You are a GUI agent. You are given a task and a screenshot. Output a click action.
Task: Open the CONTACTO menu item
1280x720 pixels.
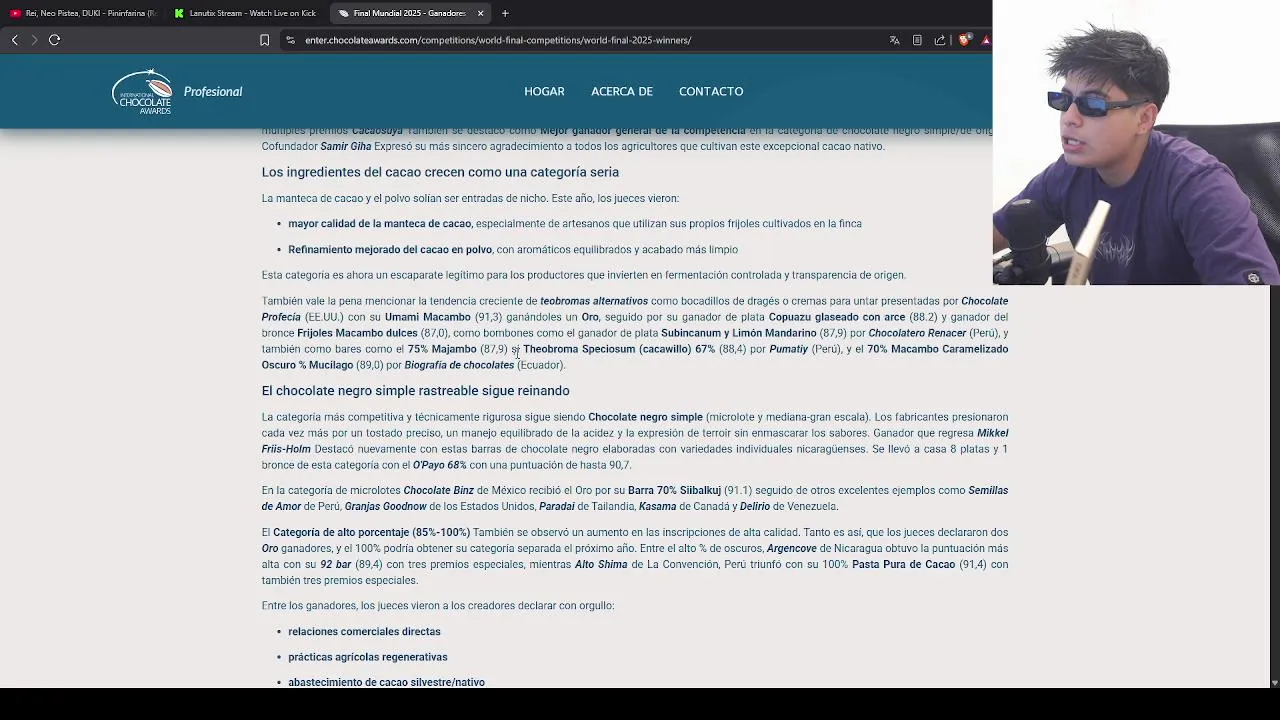point(711,91)
